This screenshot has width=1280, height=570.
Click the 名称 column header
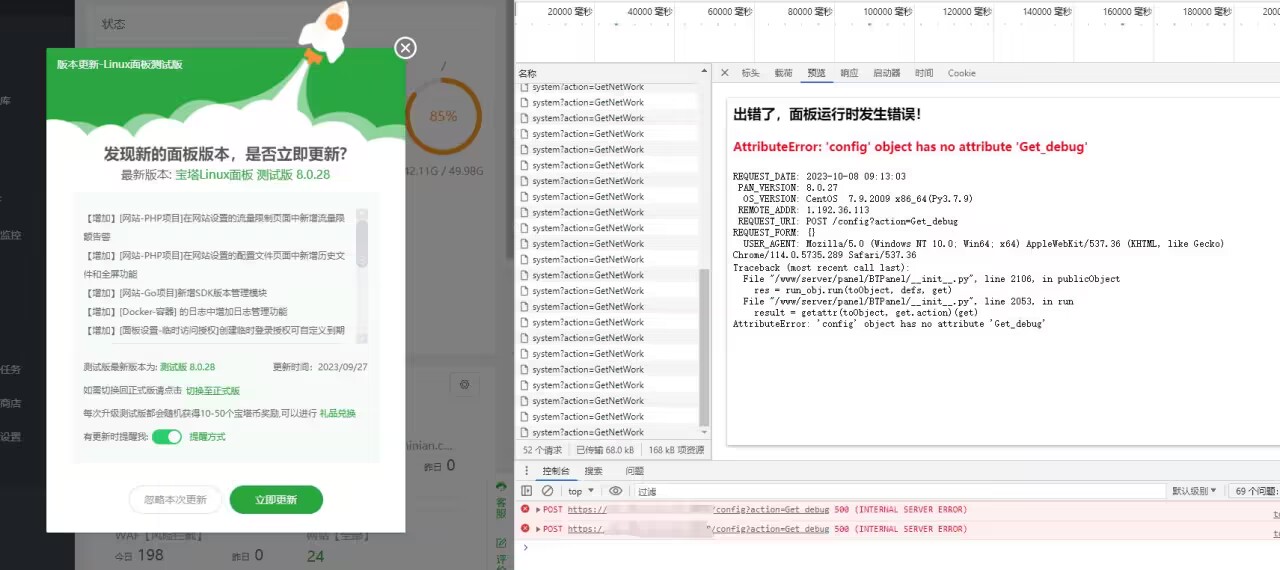pyautogui.click(x=527, y=73)
